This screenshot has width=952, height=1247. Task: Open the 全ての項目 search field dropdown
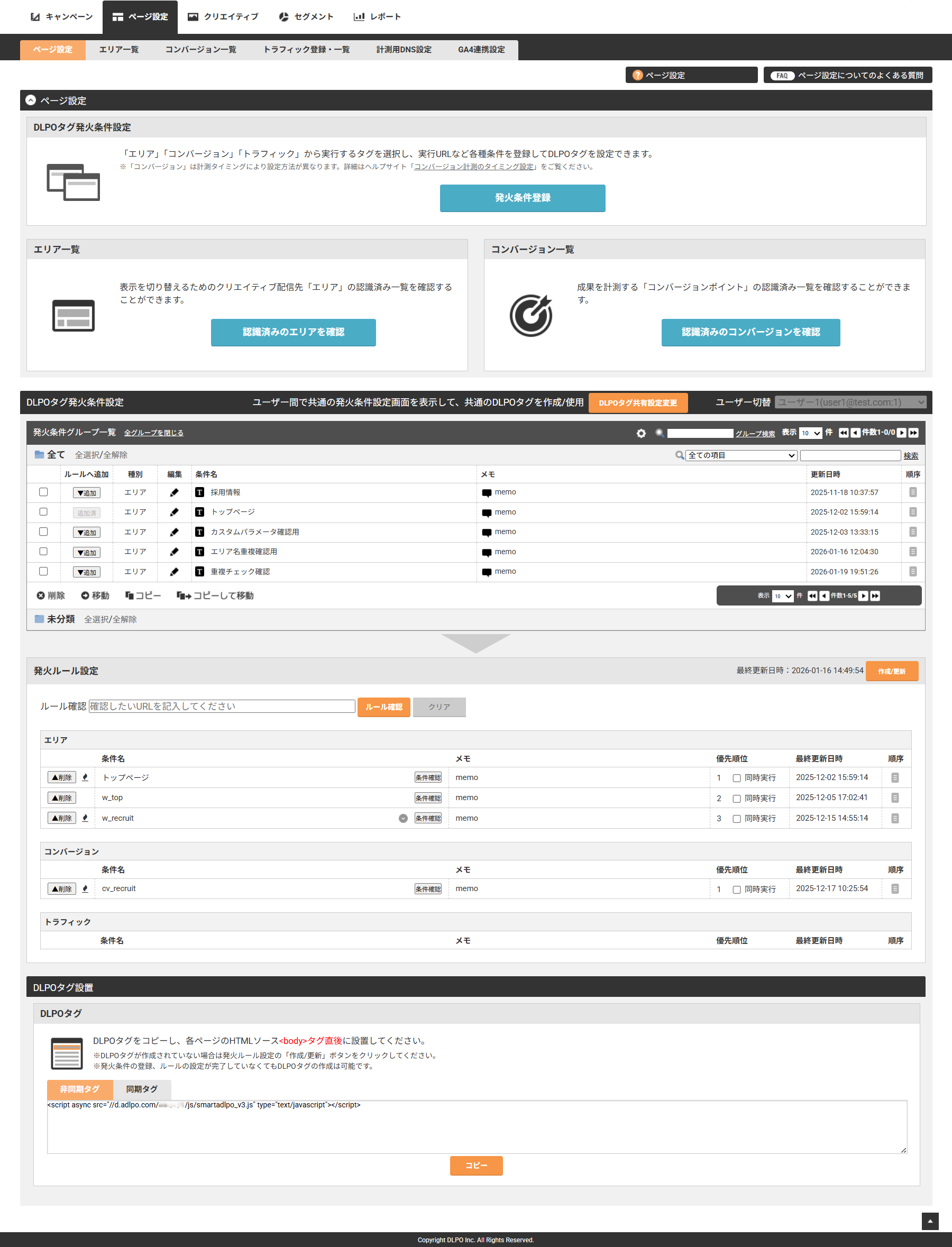pyautogui.click(x=741, y=455)
